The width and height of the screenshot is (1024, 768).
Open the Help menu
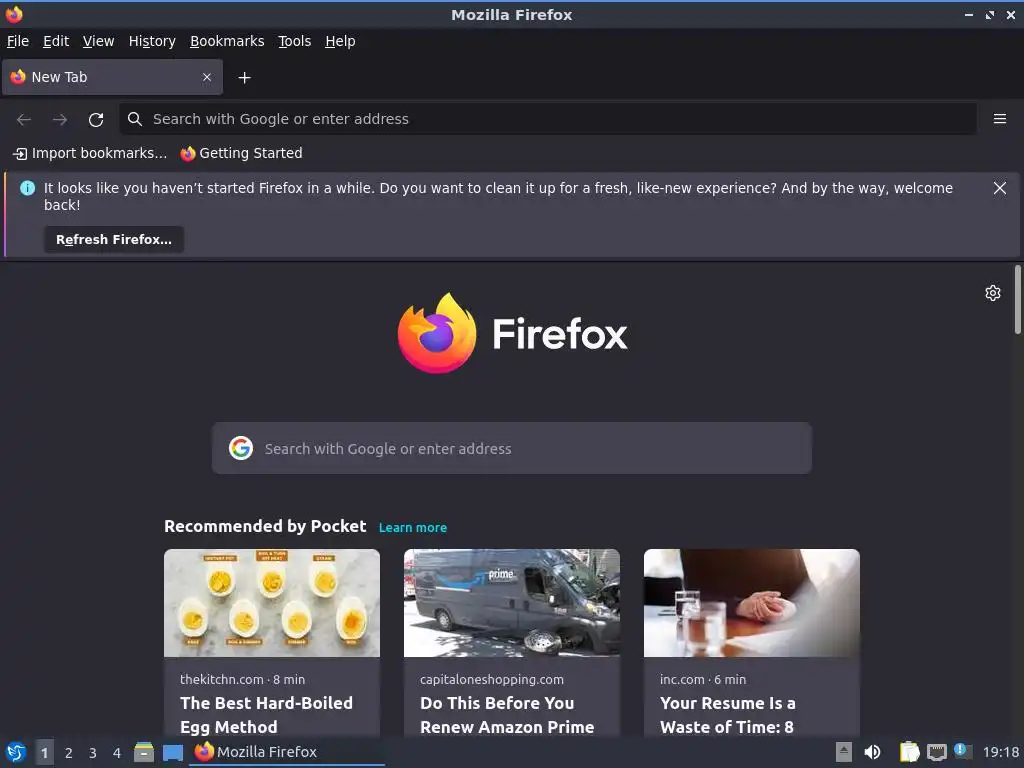click(340, 41)
